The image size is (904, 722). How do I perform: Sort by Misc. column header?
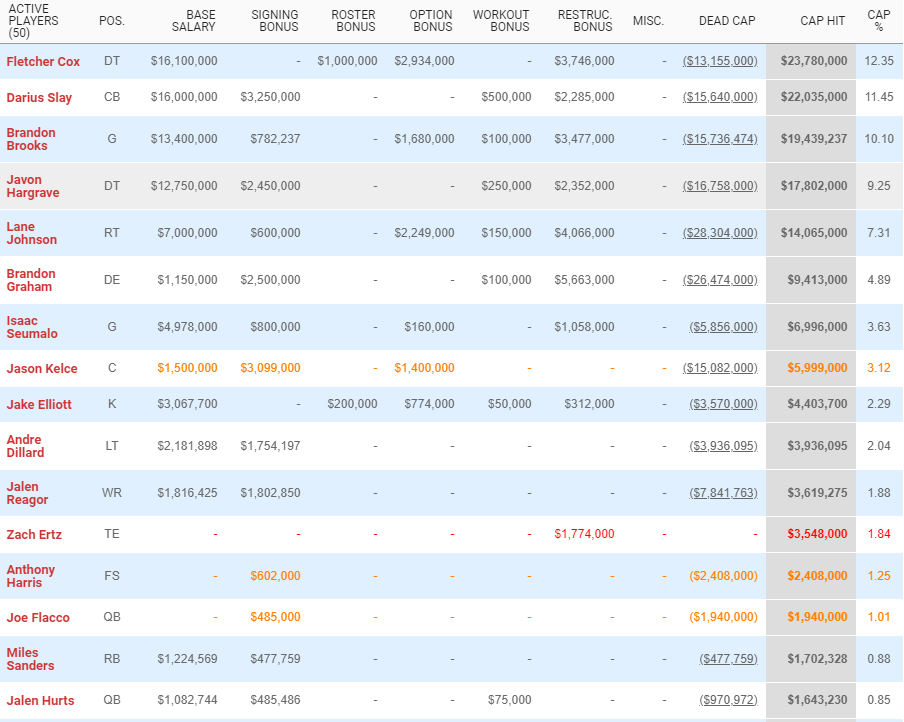[x=649, y=21]
